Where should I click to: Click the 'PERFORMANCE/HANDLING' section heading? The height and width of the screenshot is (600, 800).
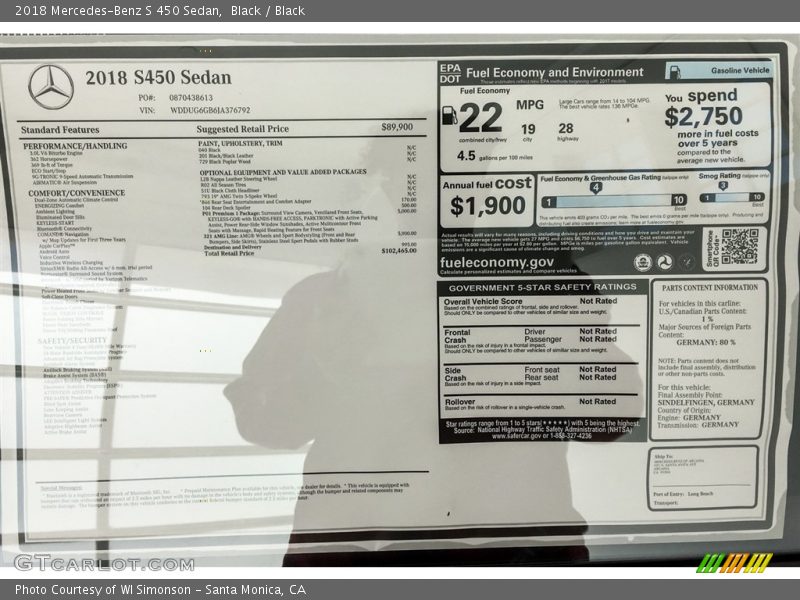[x=75, y=146]
